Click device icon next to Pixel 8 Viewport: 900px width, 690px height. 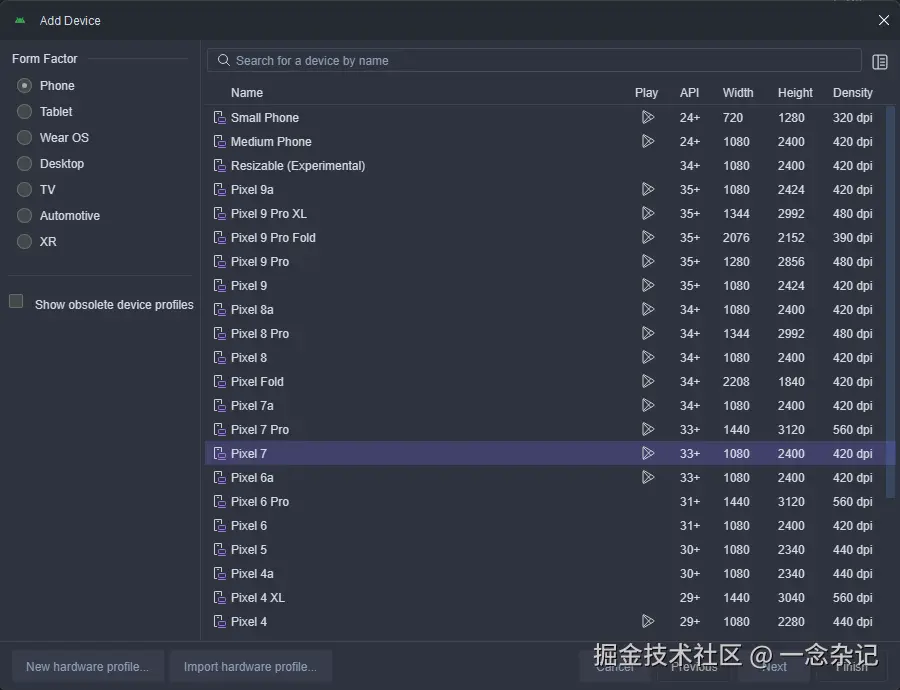pos(219,358)
